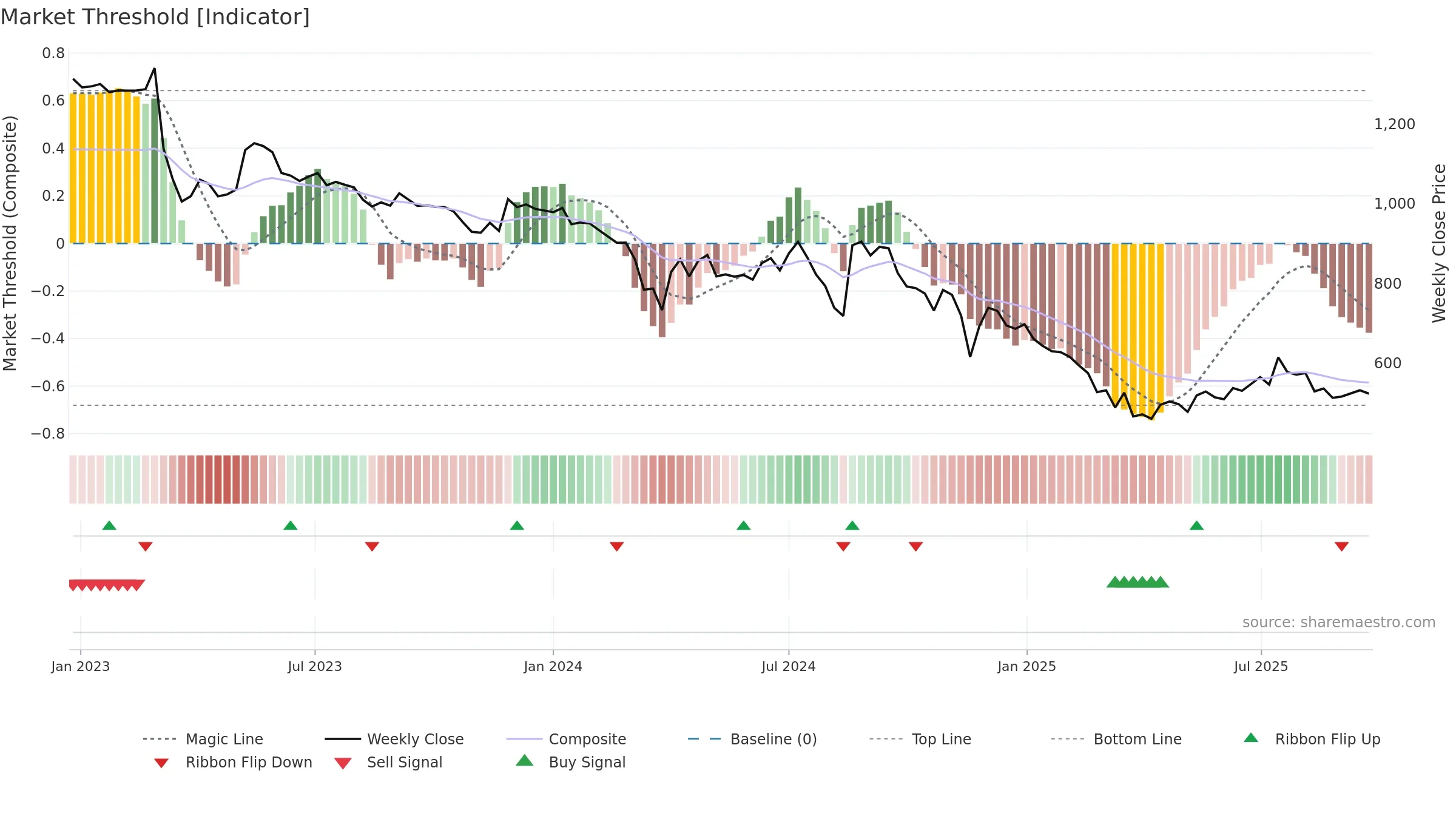Click the 800 right axis price label

[1388, 284]
